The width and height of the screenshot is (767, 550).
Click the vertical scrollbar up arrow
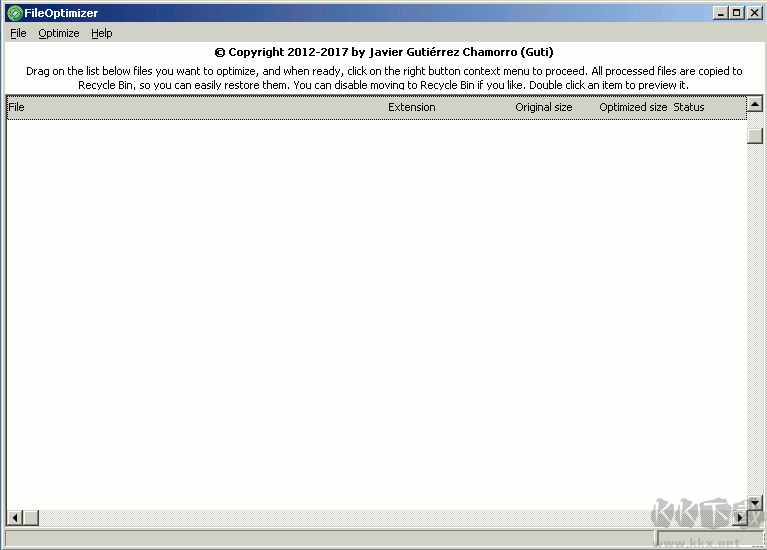(x=755, y=104)
